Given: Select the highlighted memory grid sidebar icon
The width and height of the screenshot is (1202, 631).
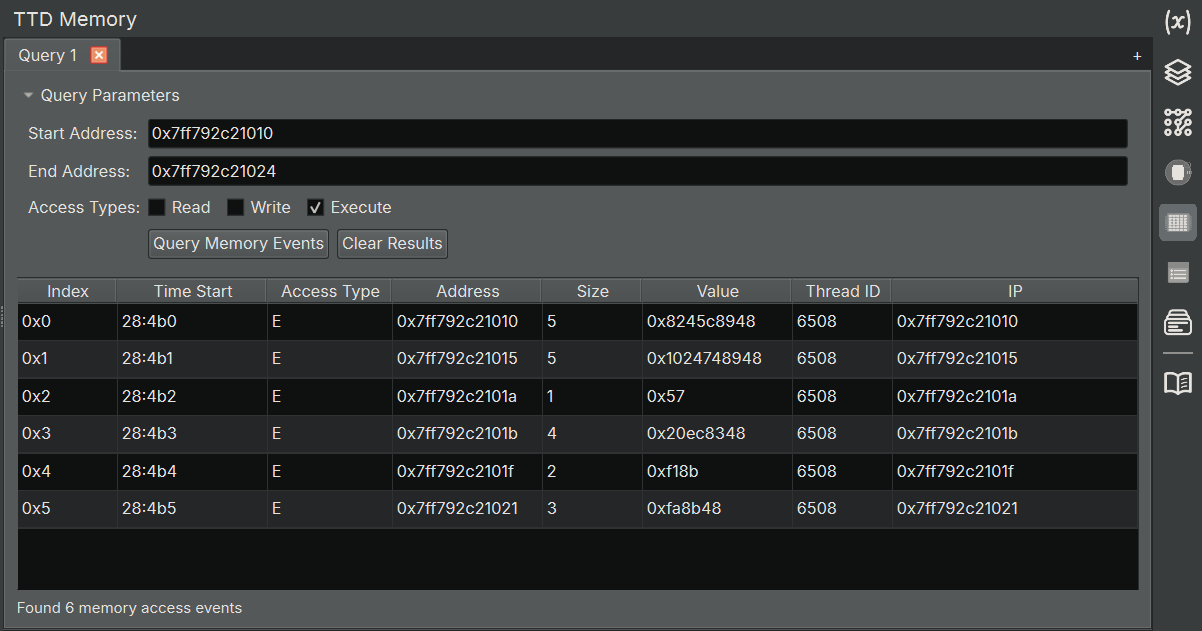Looking at the screenshot, I should point(1177,222).
